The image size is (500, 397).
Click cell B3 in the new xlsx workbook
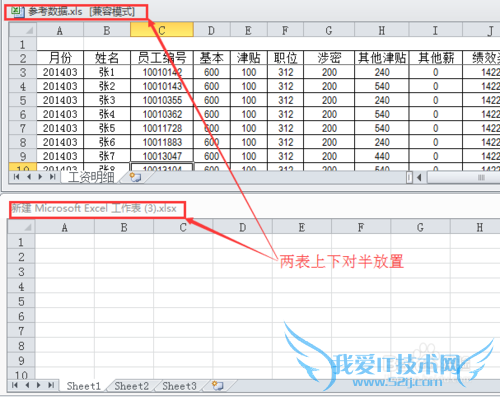point(124,271)
